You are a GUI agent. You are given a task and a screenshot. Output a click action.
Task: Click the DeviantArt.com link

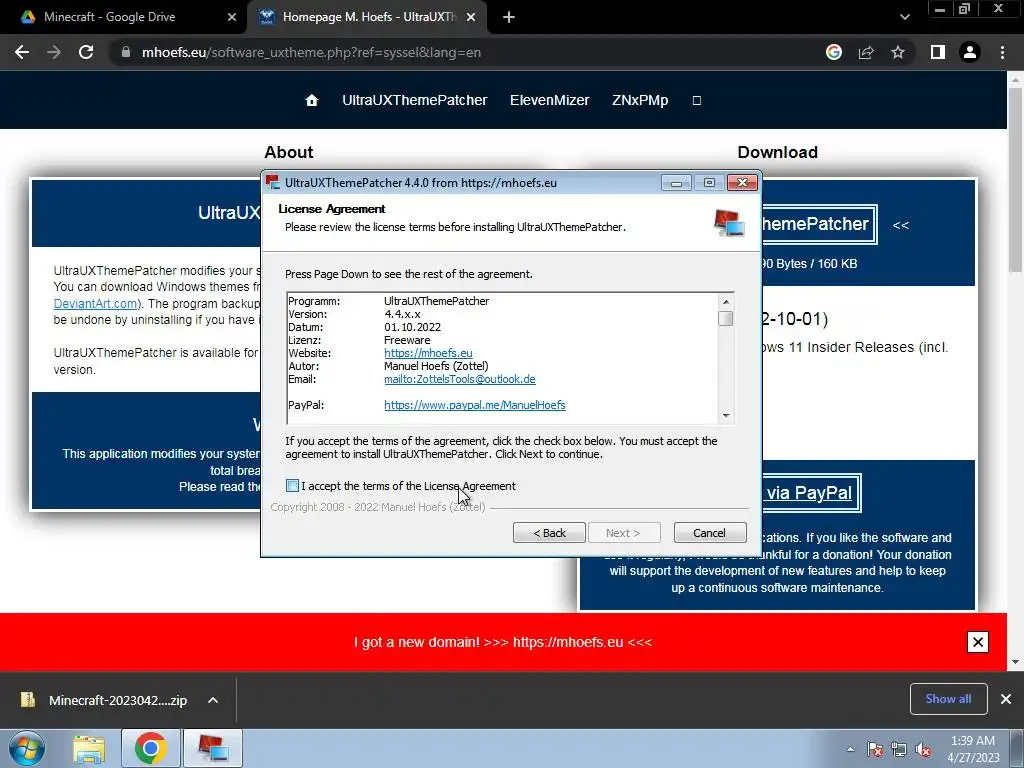coord(95,304)
